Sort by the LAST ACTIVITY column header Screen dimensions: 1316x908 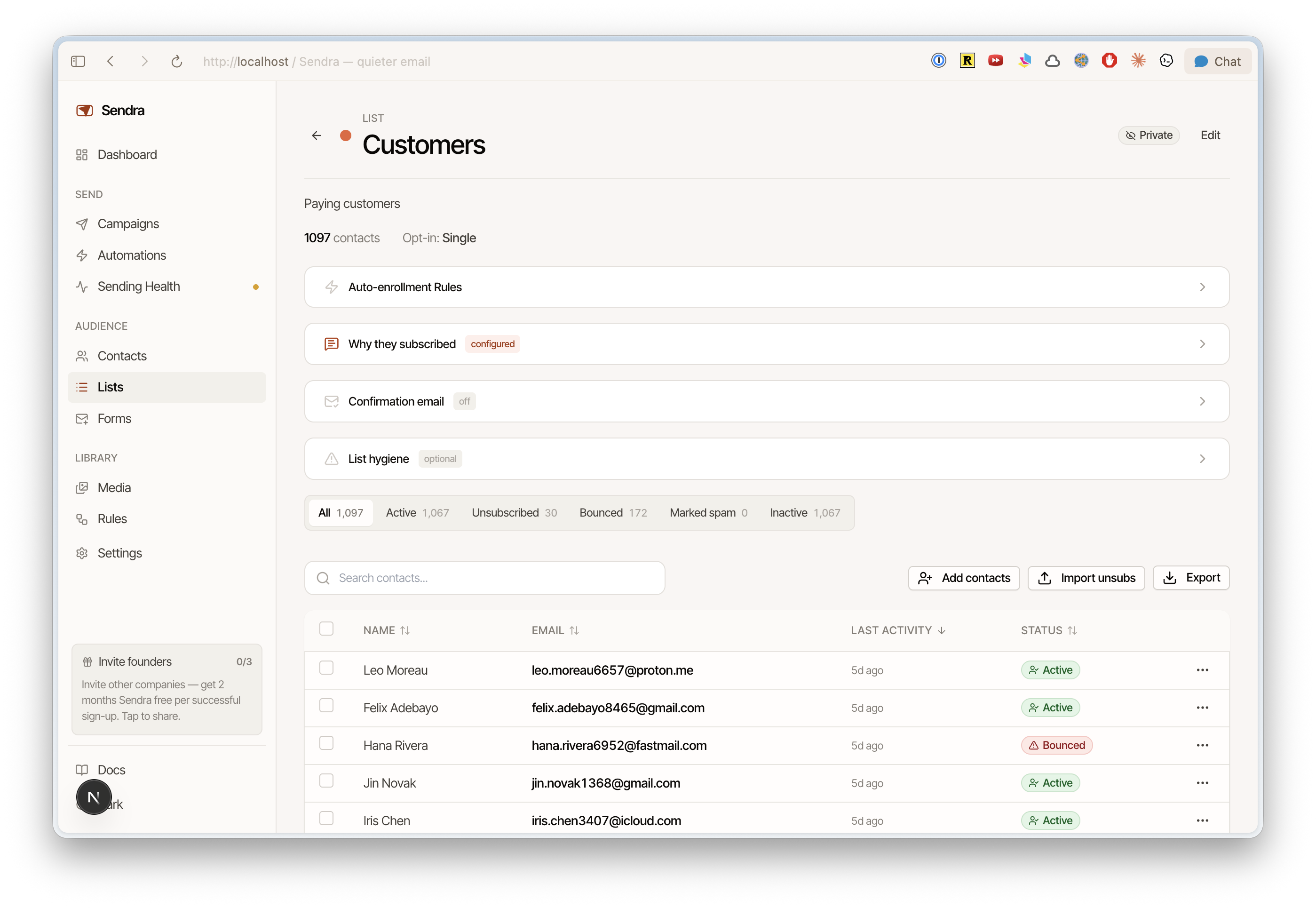tap(898, 631)
